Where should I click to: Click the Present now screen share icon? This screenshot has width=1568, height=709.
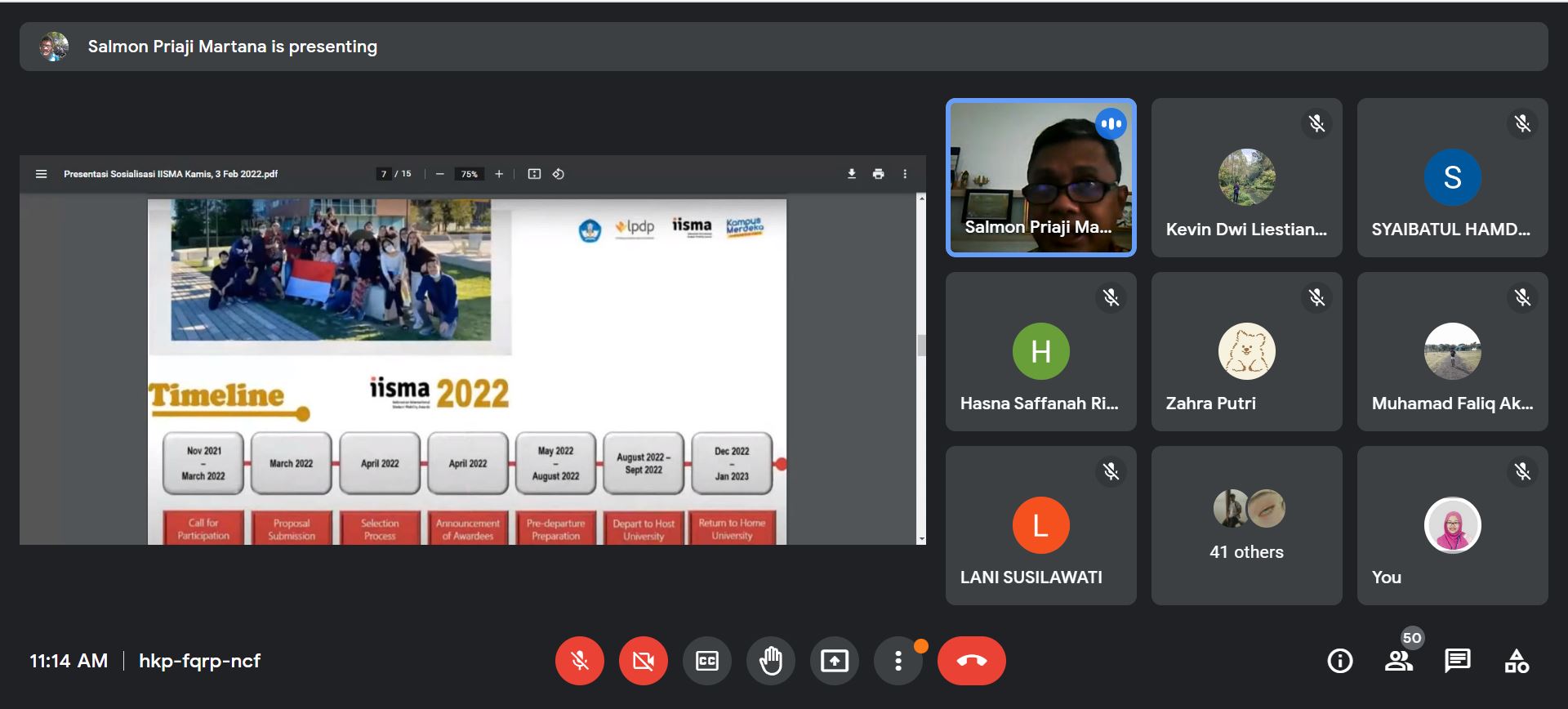(834, 661)
